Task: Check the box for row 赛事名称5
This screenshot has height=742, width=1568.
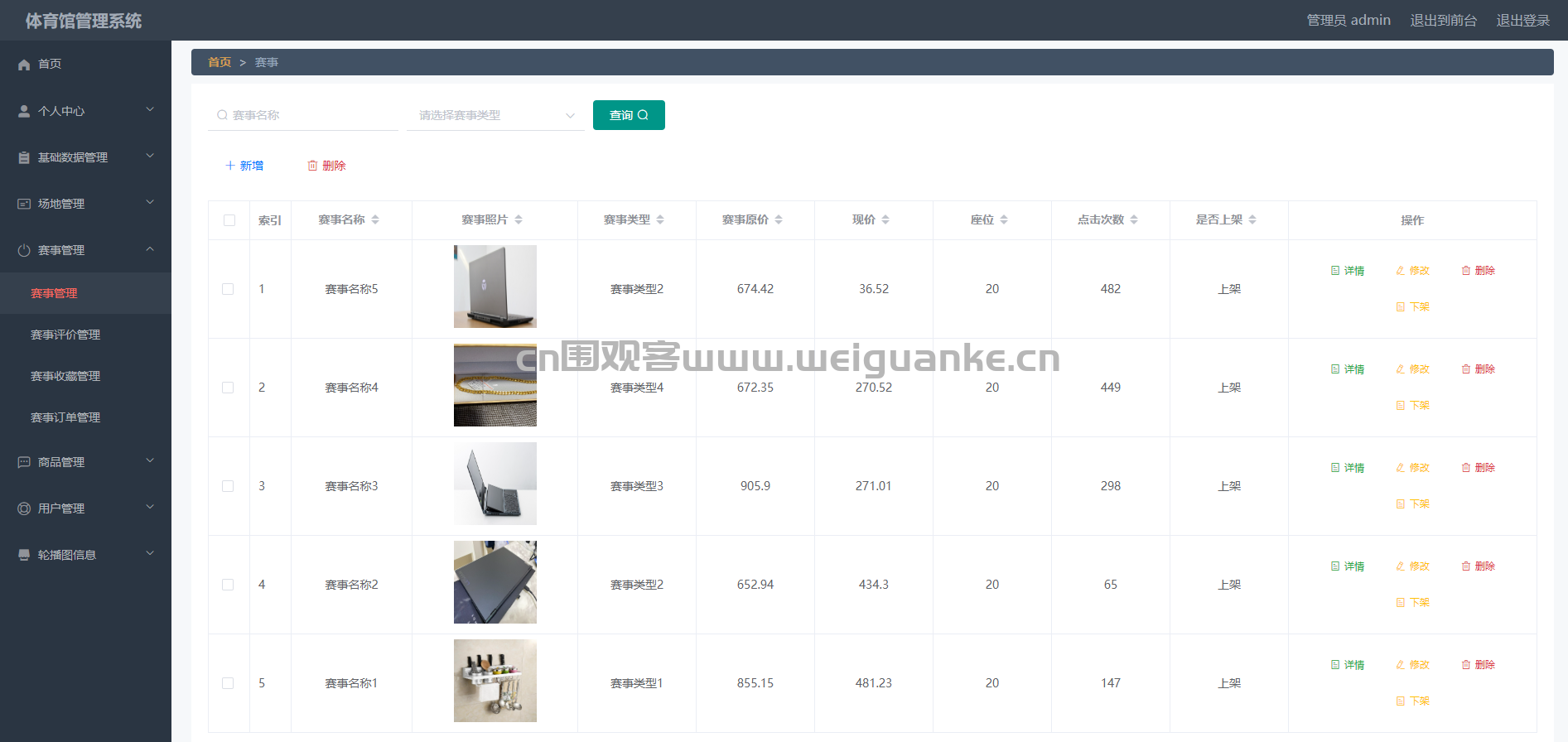Action: [x=228, y=289]
